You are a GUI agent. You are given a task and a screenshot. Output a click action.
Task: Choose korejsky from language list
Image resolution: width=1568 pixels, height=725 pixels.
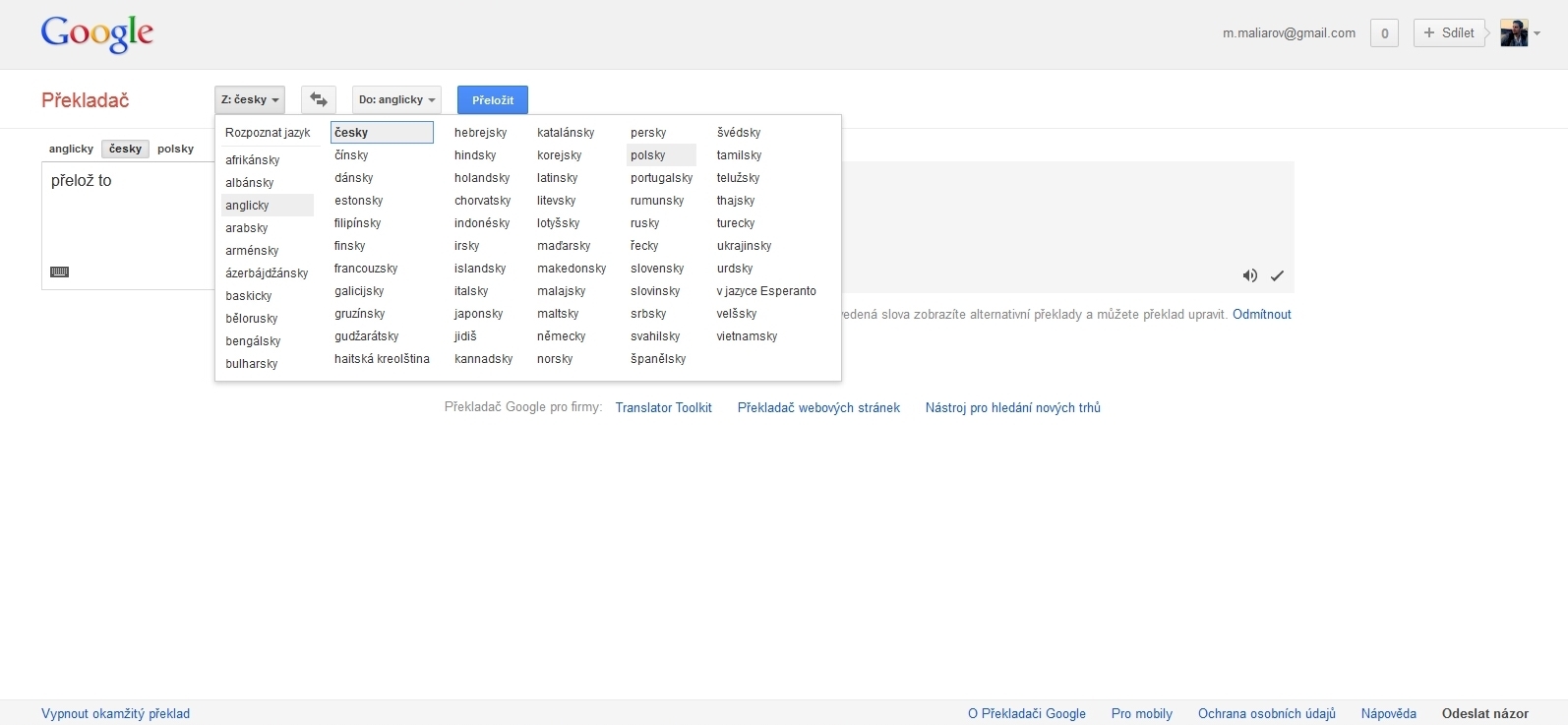(x=560, y=155)
